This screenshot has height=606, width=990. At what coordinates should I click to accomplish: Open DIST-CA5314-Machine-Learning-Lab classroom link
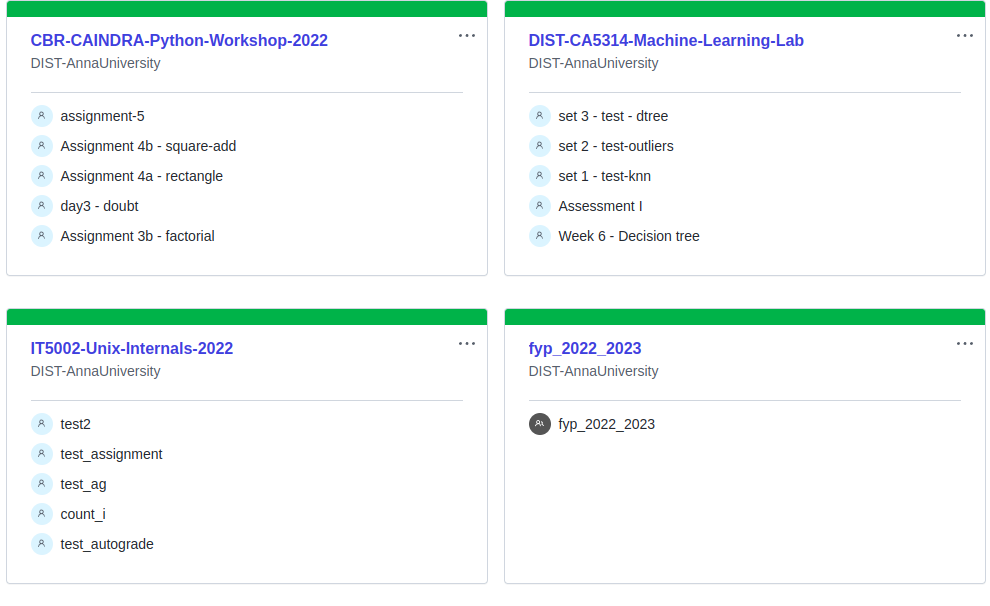click(x=666, y=40)
